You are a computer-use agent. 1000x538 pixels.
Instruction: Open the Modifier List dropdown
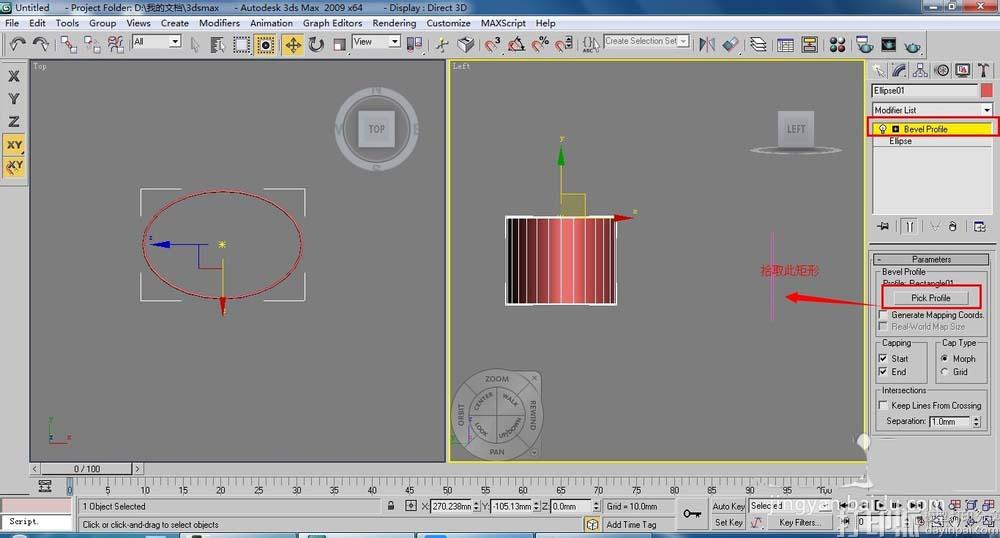(932, 110)
